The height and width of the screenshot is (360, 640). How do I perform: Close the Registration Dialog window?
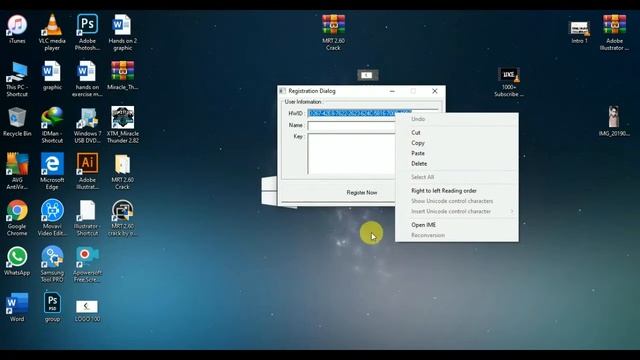pos(435,91)
